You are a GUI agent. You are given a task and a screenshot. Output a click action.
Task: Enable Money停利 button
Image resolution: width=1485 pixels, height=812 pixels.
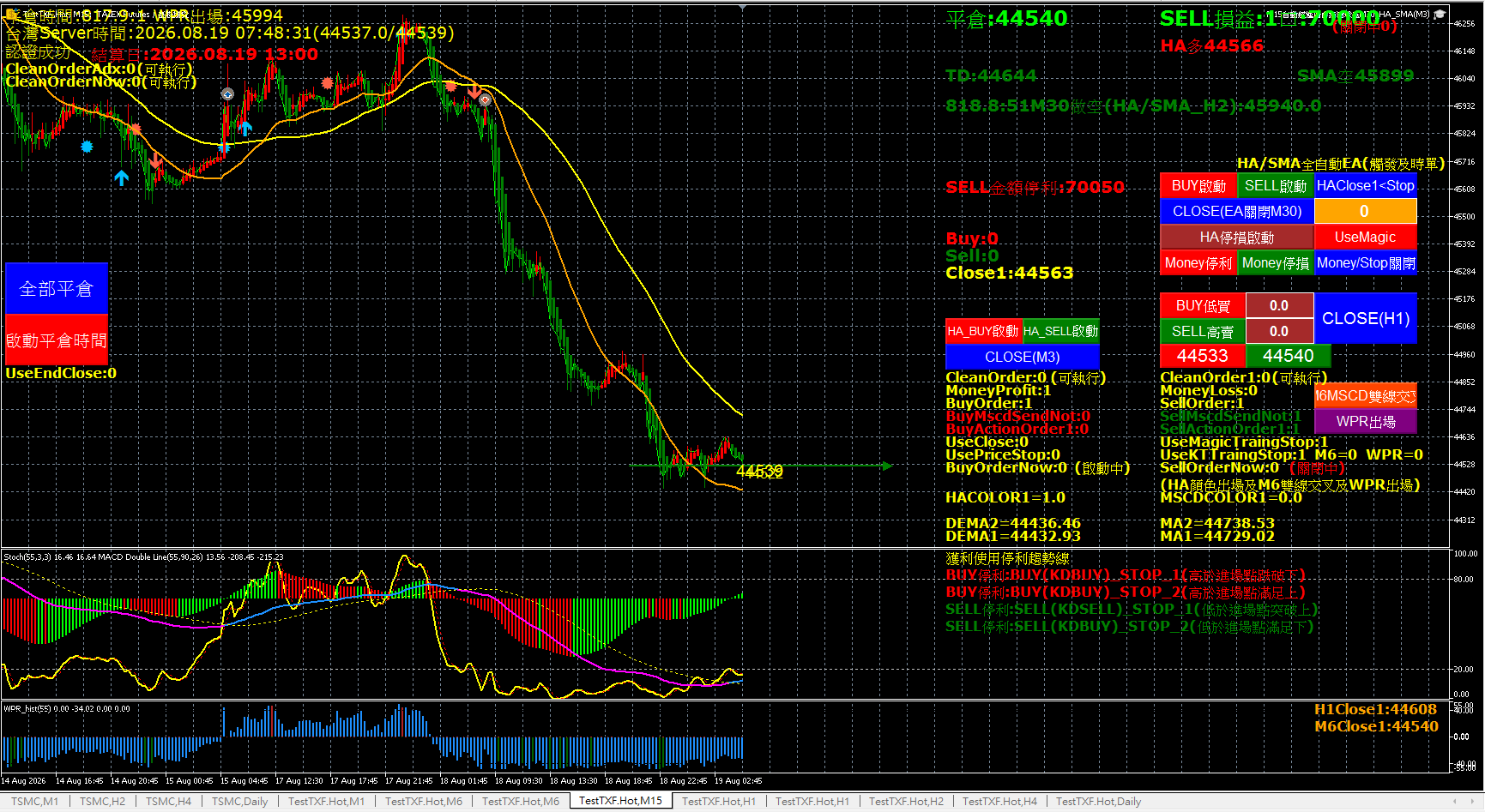pyautogui.click(x=1198, y=263)
